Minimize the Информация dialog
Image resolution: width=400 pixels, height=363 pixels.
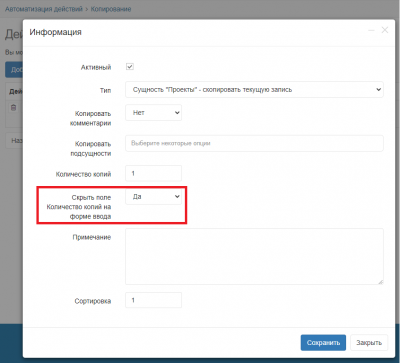(371, 30)
